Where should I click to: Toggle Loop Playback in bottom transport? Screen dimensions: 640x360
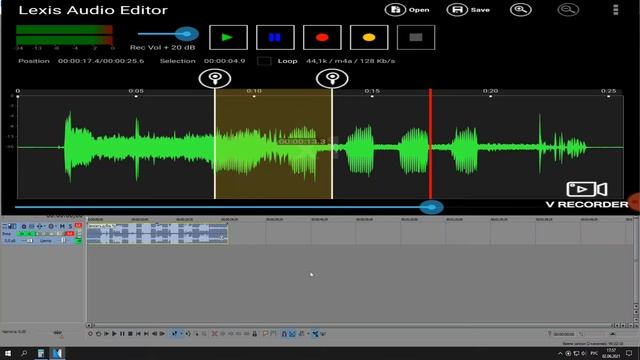point(98,334)
